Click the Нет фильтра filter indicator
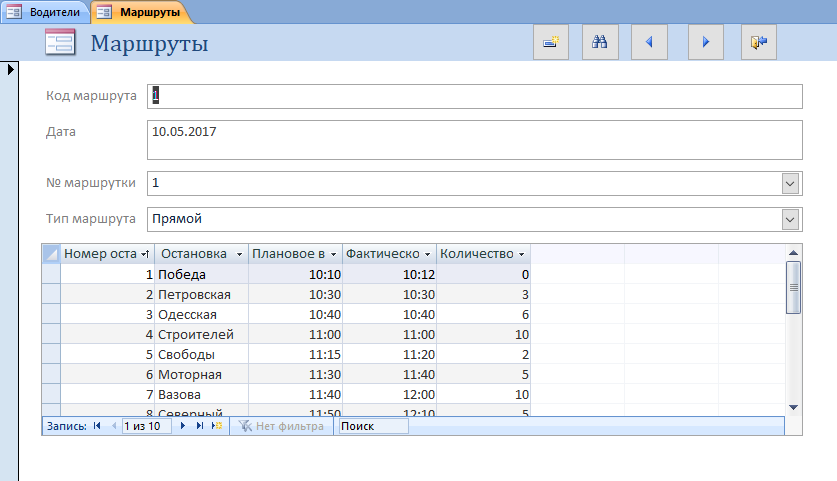The image size is (837, 481). coord(281,426)
